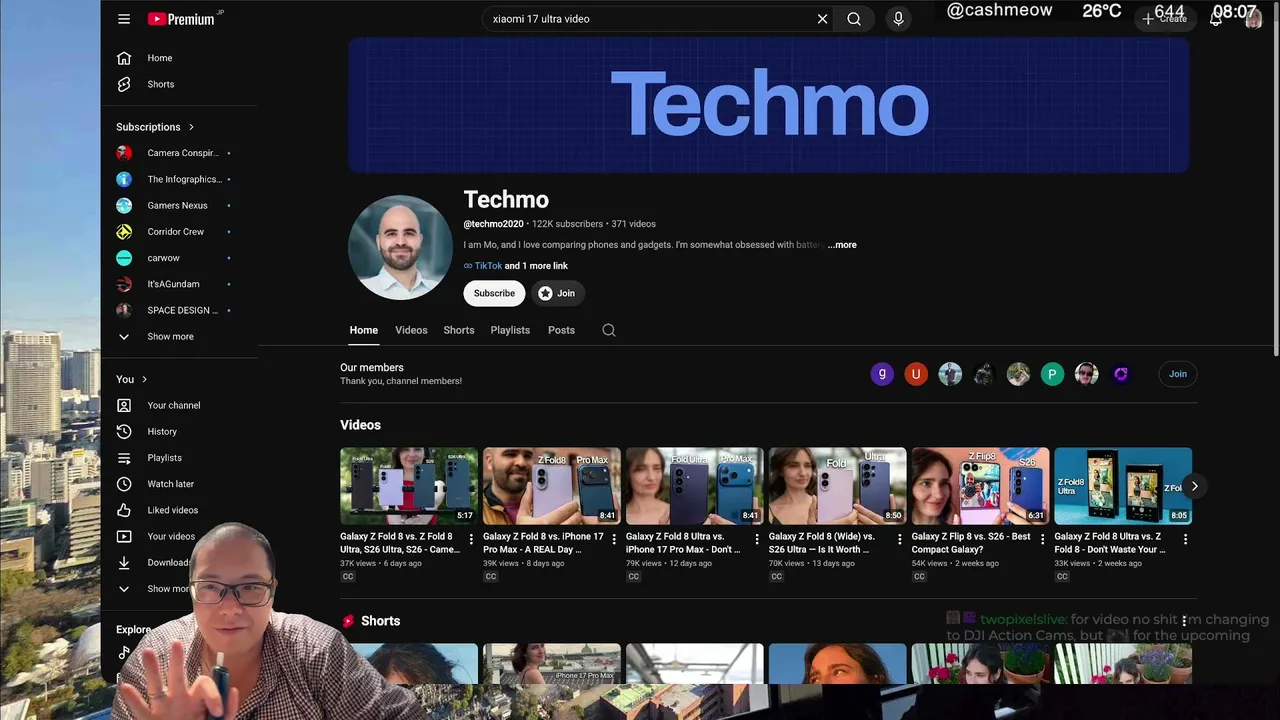1280x720 pixels.
Task: Open options for 'A REAL Day' iPhone 17 video
Action: click(x=614, y=539)
